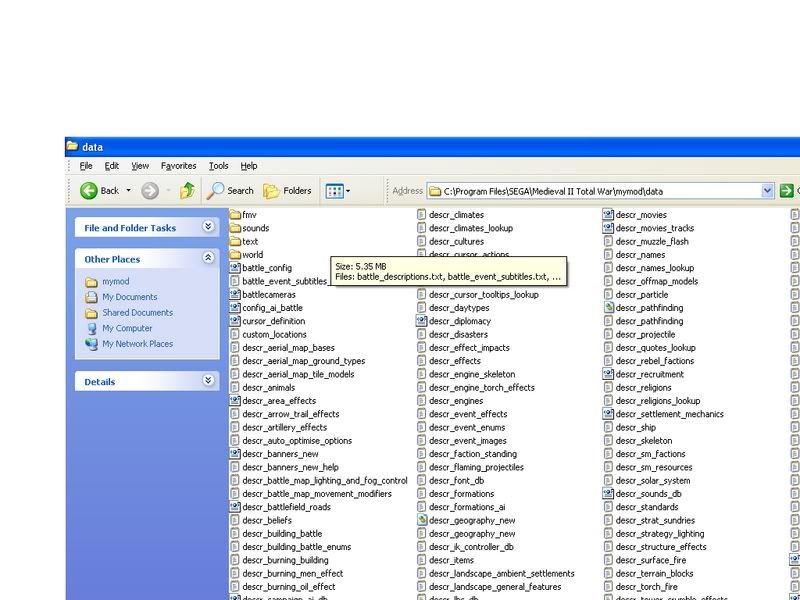Select descr_aerial_map_ground_types file name
800x600 pixels.
click(304, 361)
